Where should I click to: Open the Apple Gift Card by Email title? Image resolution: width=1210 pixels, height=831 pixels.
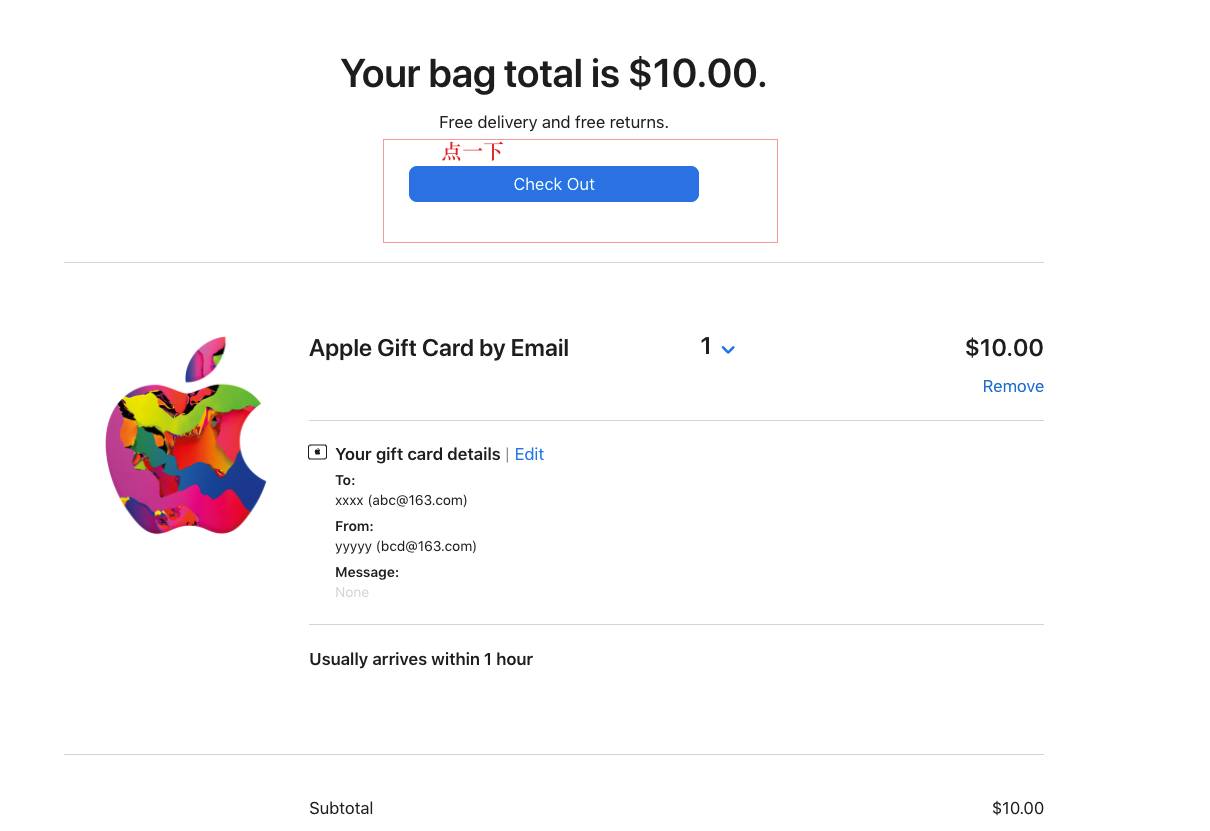[438, 348]
